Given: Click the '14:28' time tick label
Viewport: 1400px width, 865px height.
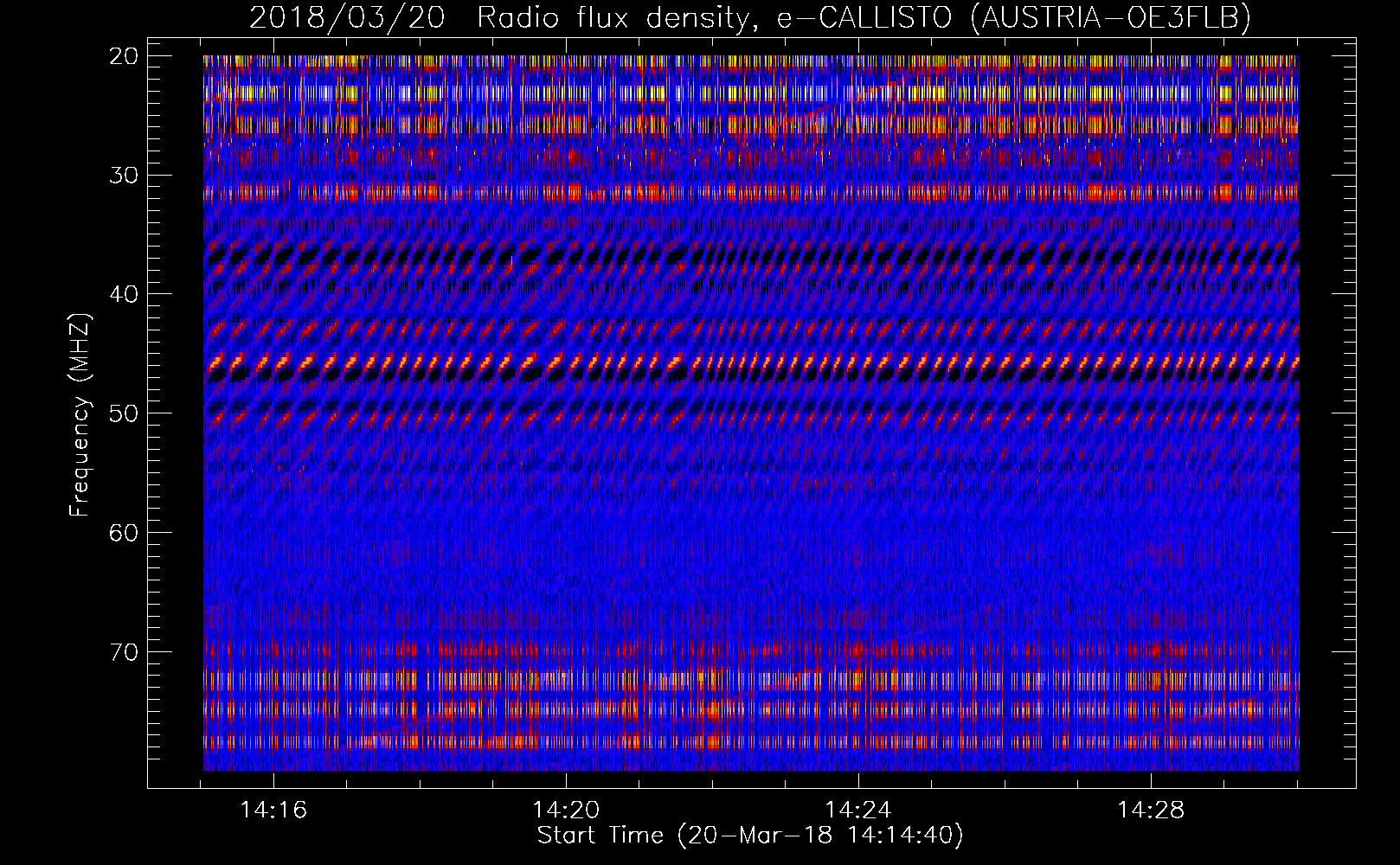Looking at the screenshot, I should coord(1151,811).
